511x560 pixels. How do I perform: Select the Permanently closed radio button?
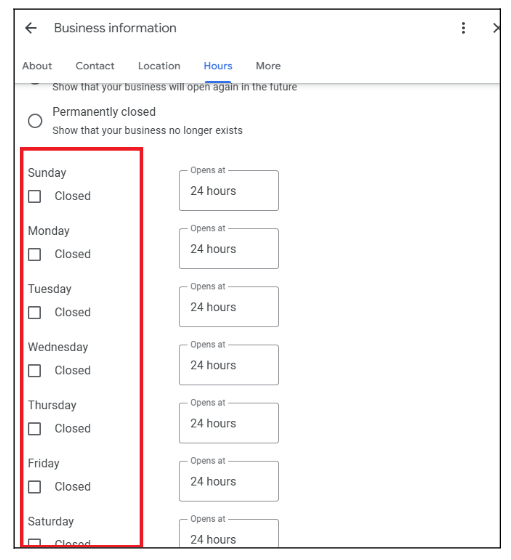tap(35, 121)
